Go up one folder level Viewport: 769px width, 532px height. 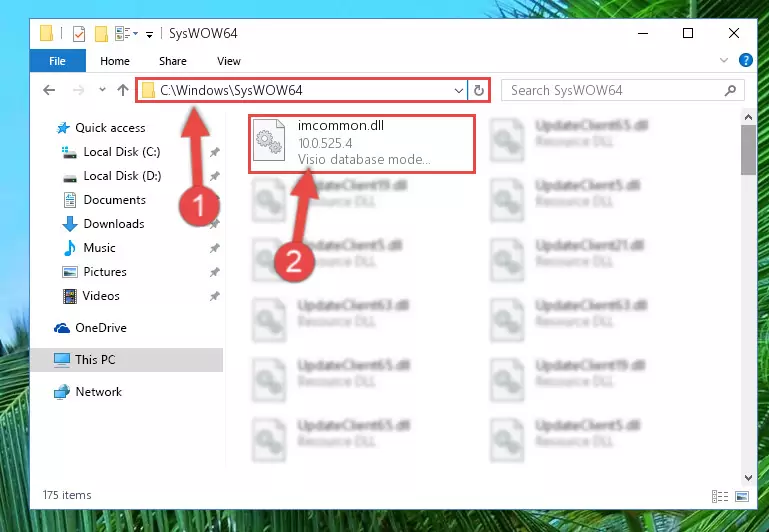click(123, 90)
